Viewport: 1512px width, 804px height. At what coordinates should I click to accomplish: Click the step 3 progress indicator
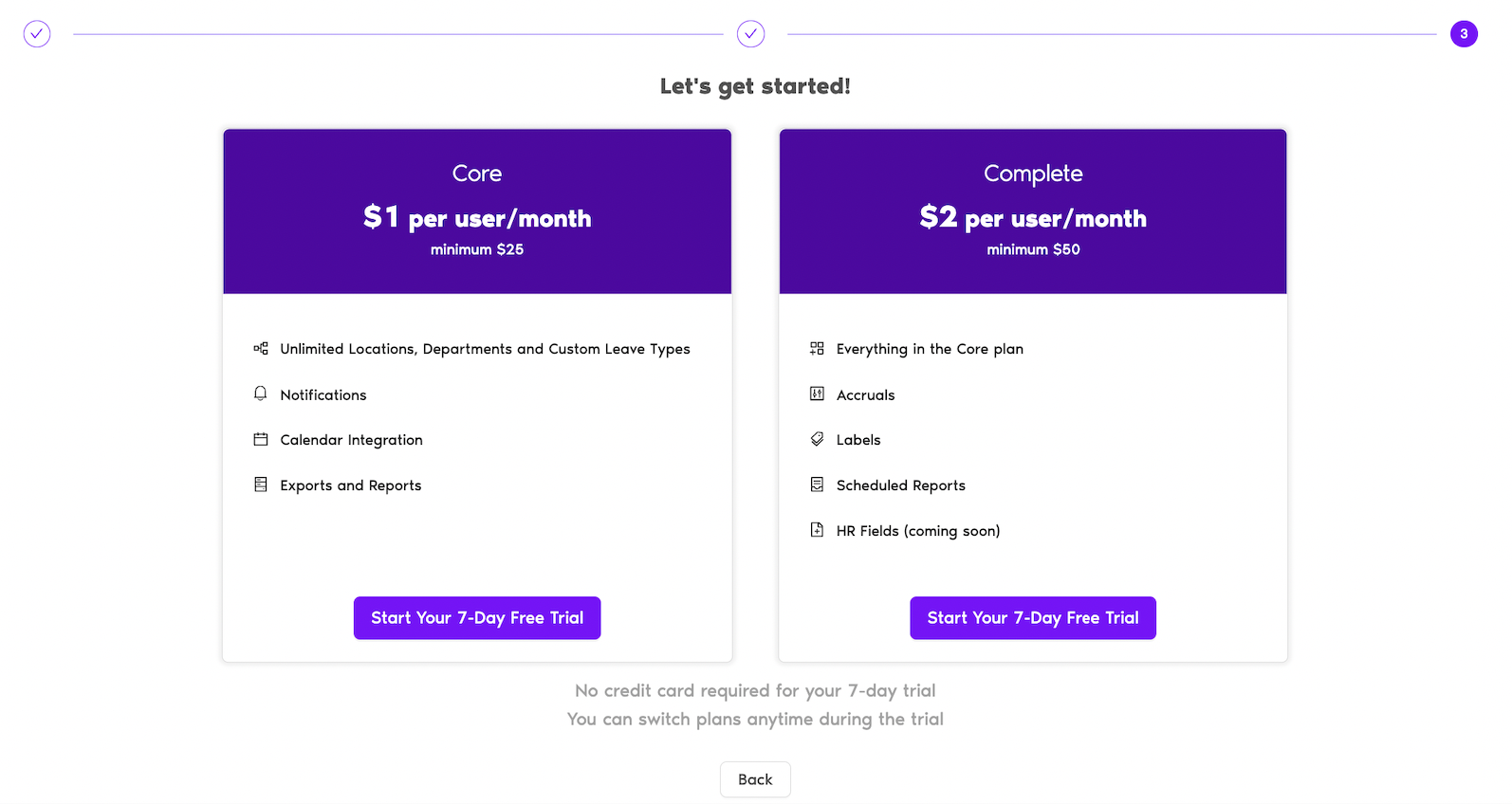click(1464, 34)
